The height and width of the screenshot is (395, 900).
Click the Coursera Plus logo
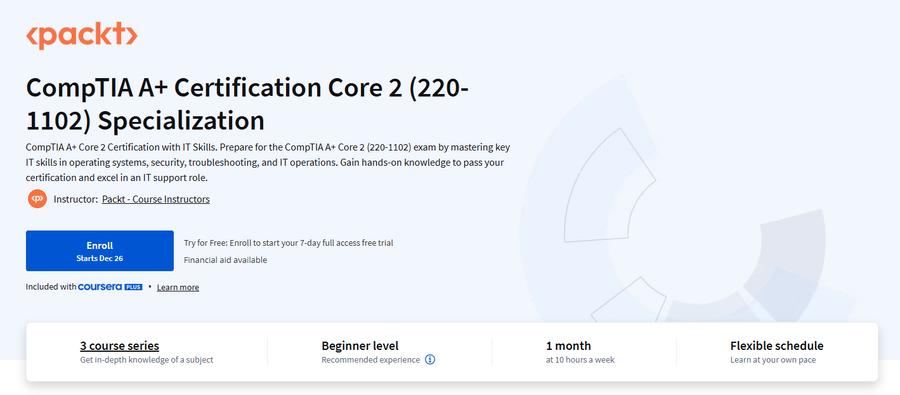(110, 287)
